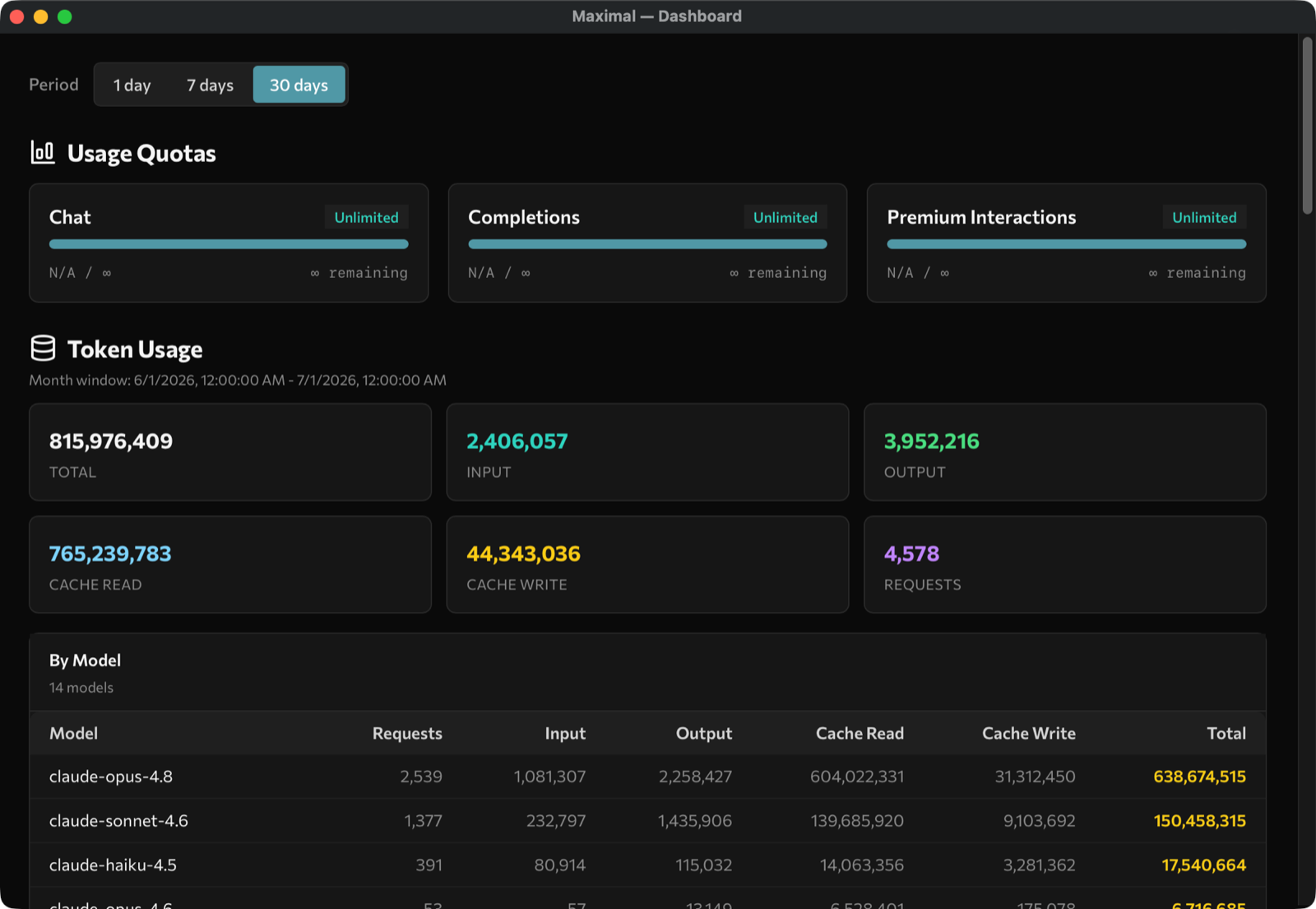Image resolution: width=1316 pixels, height=909 pixels.
Task: Click the 2,258,427 output cell
Action: (695, 777)
